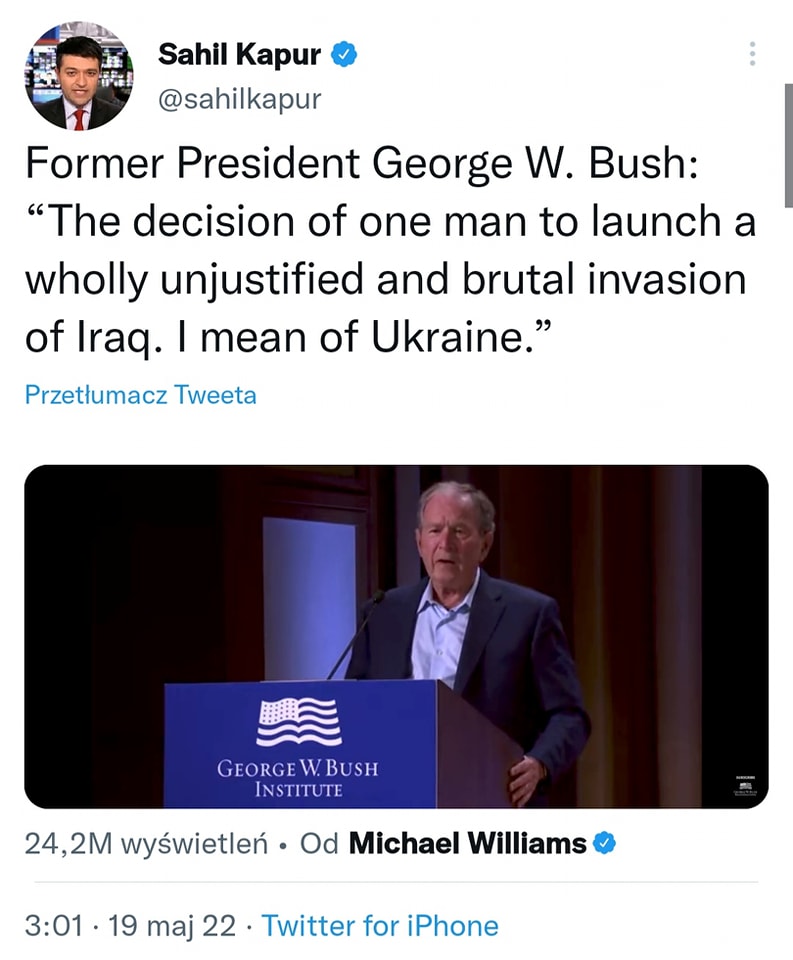Open the three-dot more options menu
This screenshot has width=793, height=960.
point(752,54)
